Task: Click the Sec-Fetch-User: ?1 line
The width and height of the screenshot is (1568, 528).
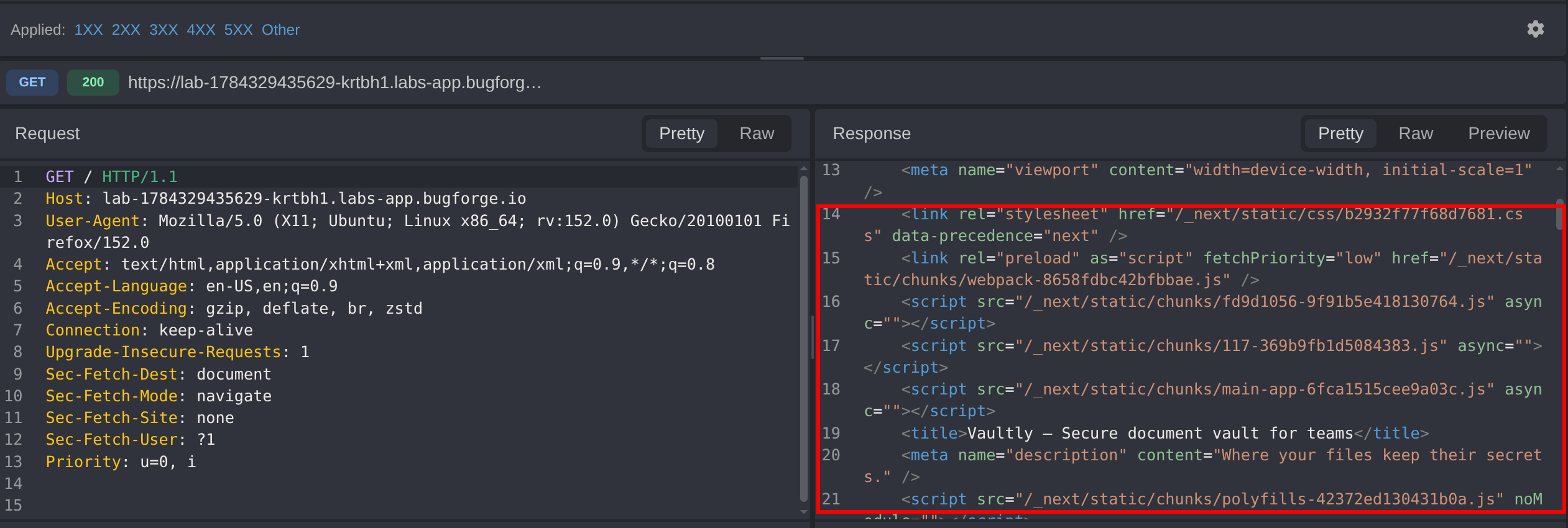Action: (x=131, y=440)
